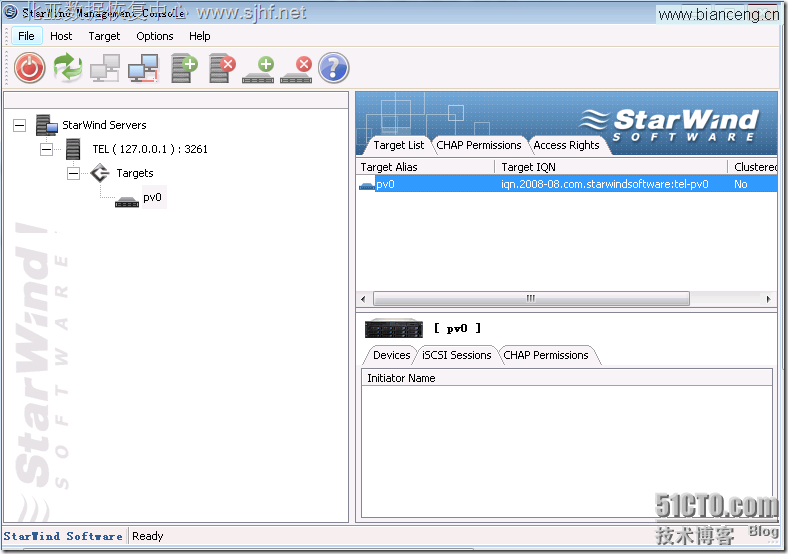Select the Targets tree label
788x554 pixels.
[135, 173]
